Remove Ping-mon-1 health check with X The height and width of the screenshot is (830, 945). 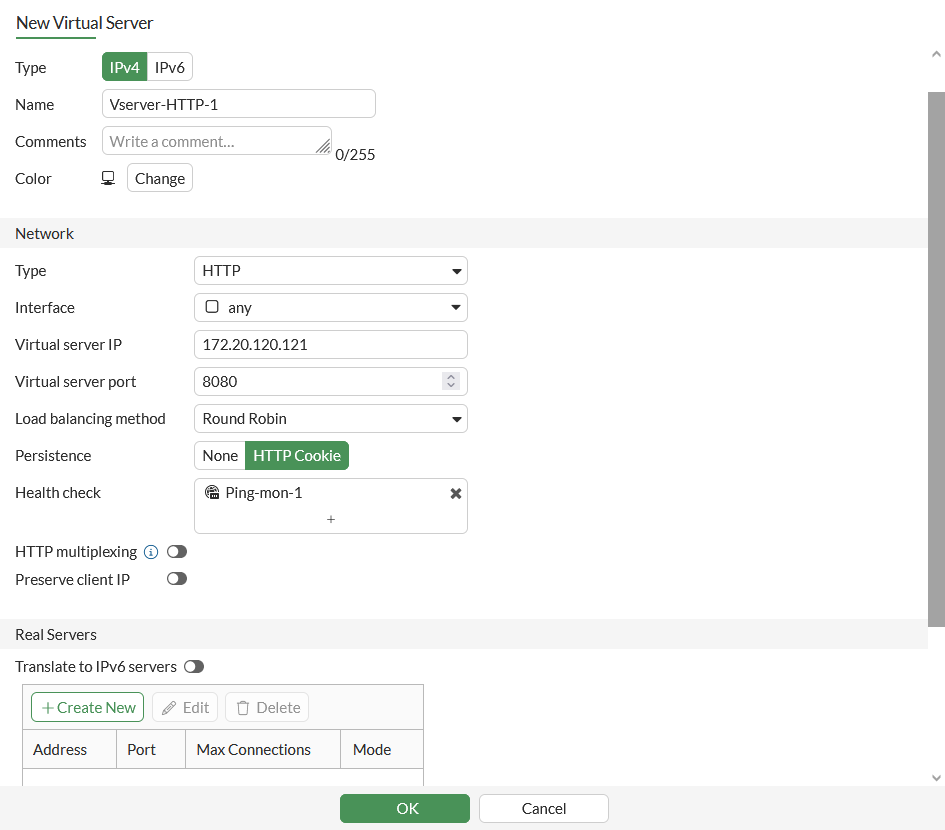456,493
